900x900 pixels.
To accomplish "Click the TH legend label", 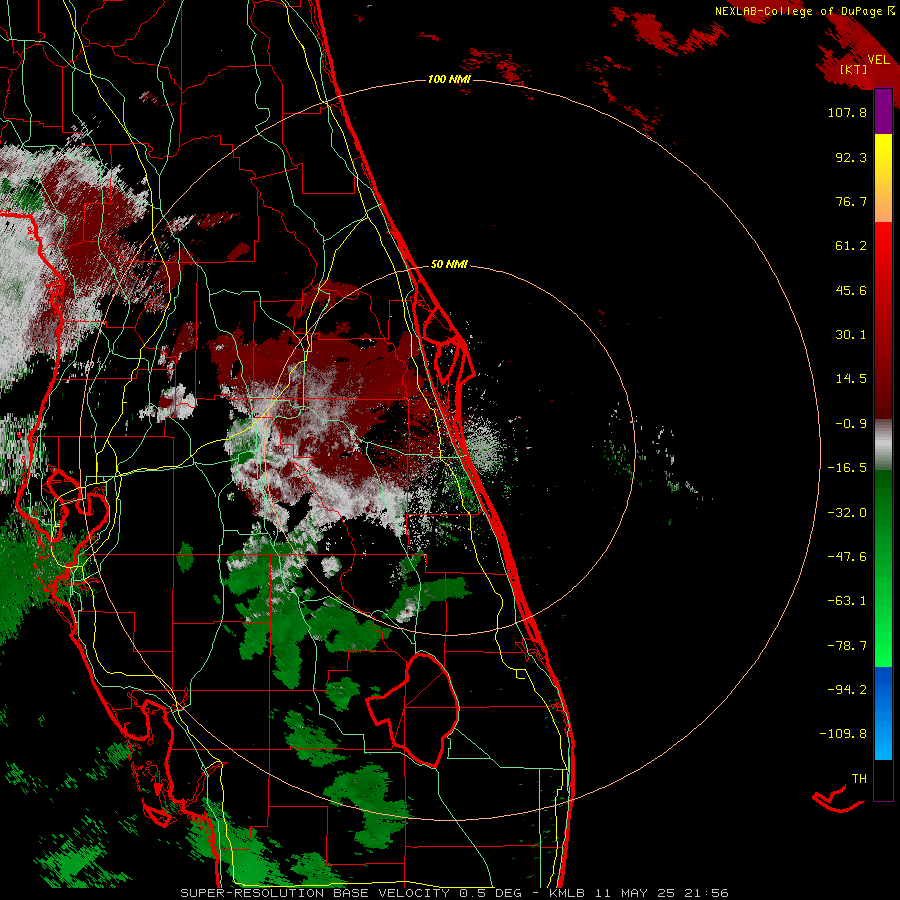I will click(859, 779).
